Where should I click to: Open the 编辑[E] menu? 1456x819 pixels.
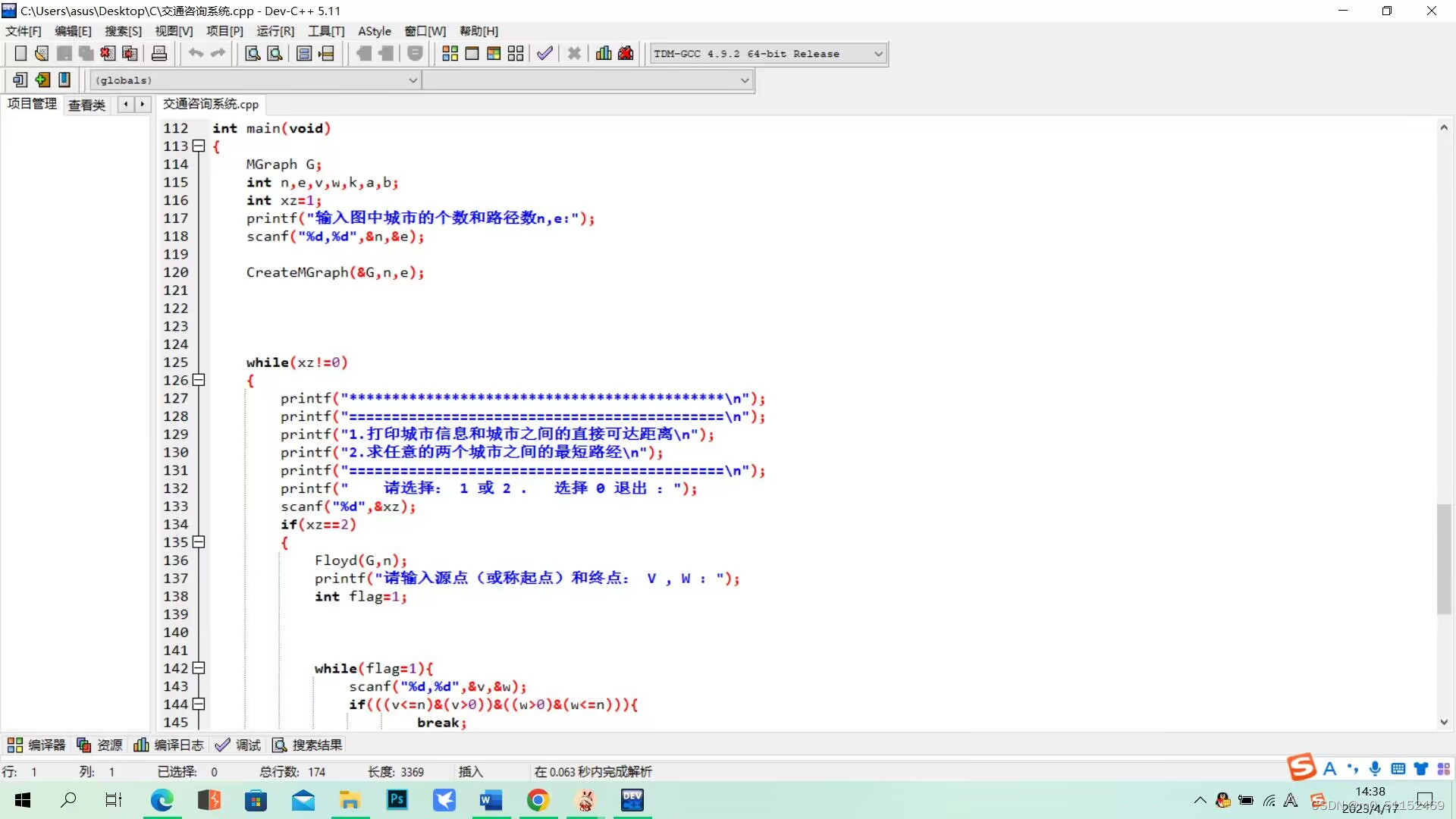click(73, 31)
